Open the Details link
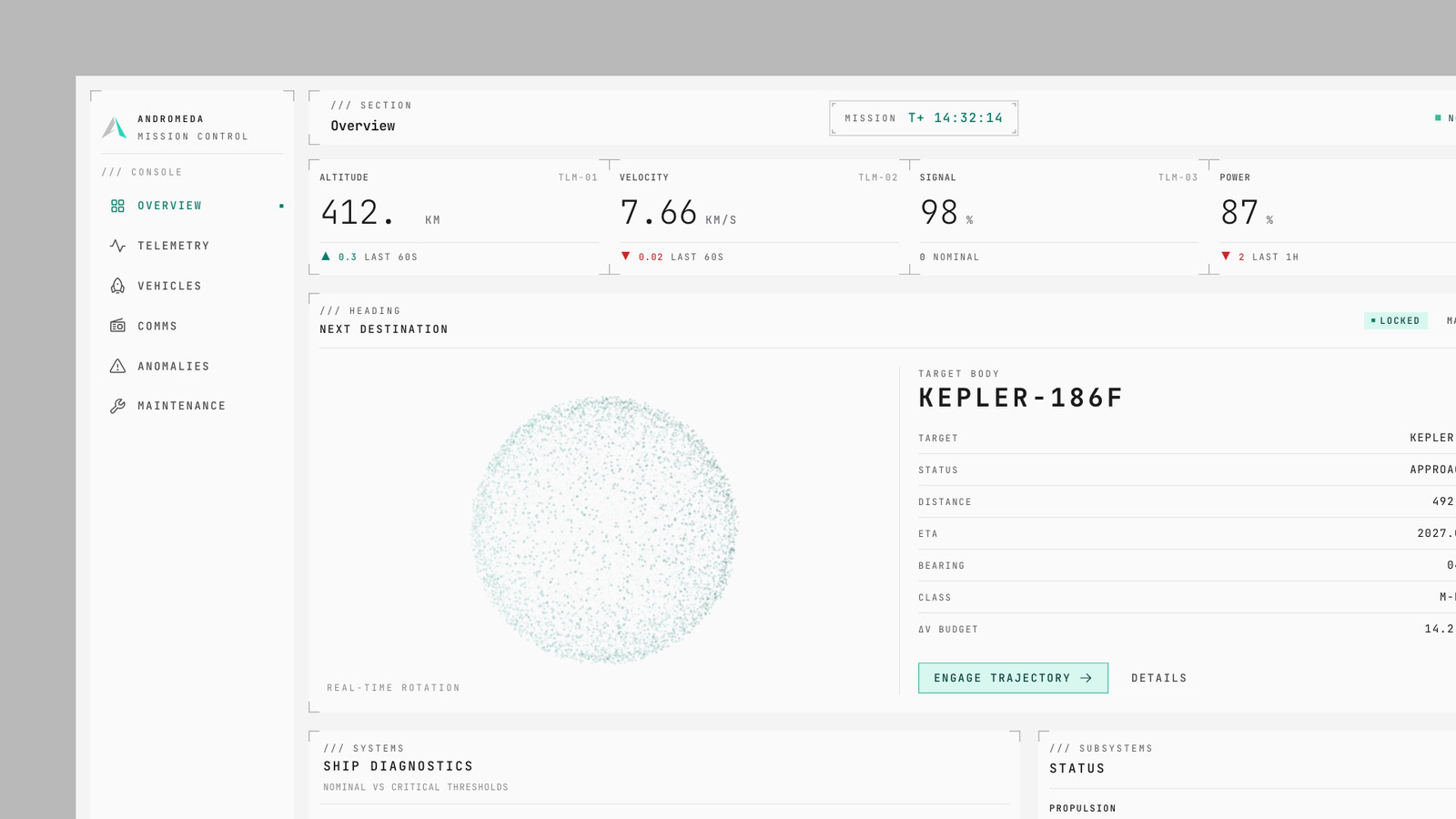The width and height of the screenshot is (1456, 819). coord(1159,678)
